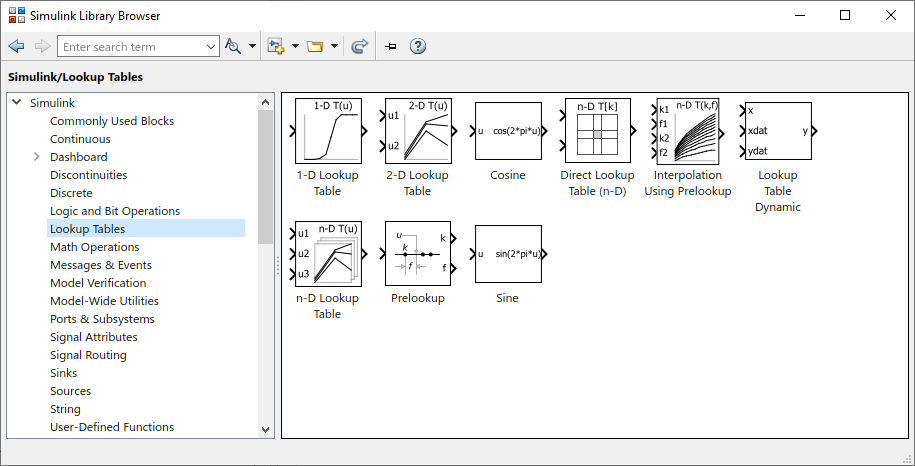This screenshot has width=915, height=466.
Task: Select the Prelookup block icon
Action: (x=418, y=254)
